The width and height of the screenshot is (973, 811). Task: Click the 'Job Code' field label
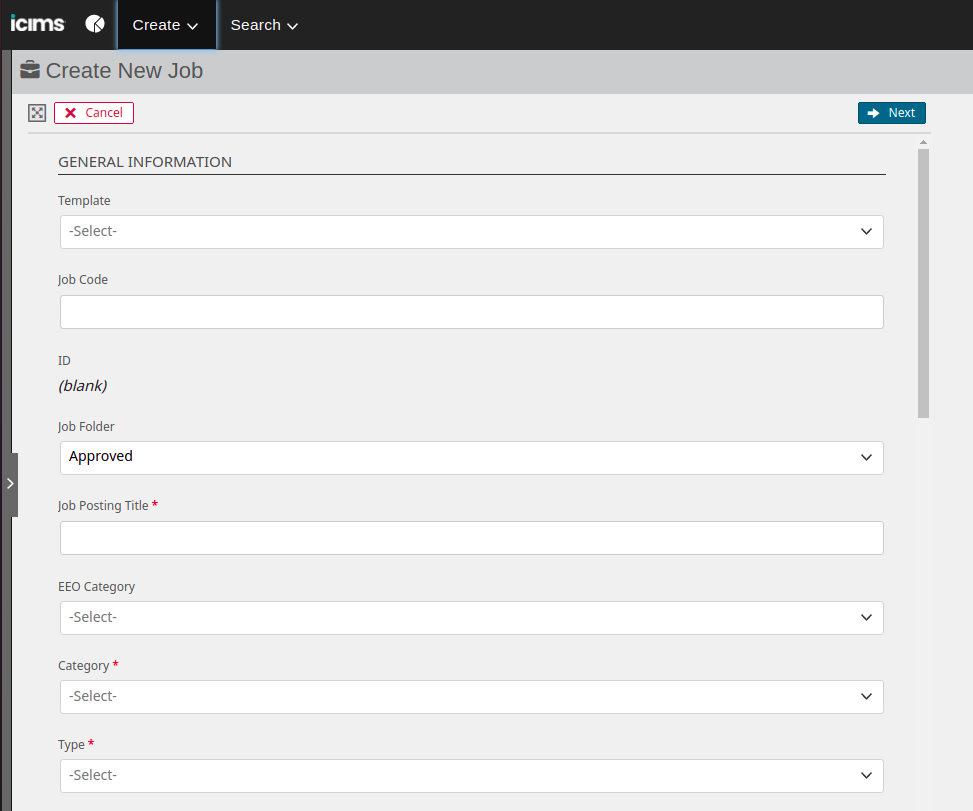click(83, 280)
